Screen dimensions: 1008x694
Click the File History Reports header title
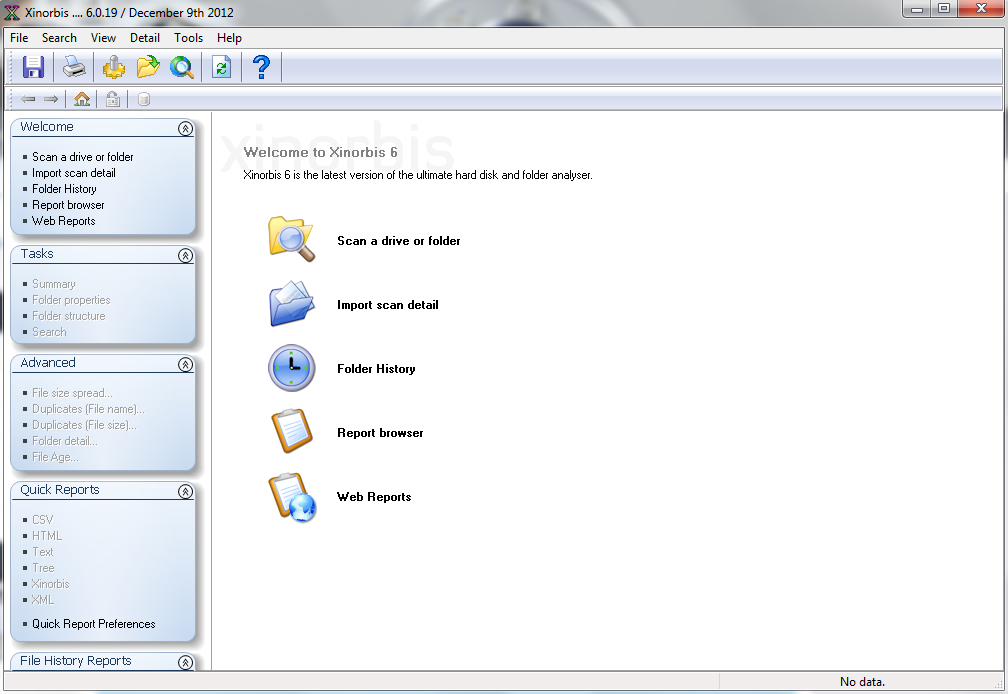pos(76,661)
